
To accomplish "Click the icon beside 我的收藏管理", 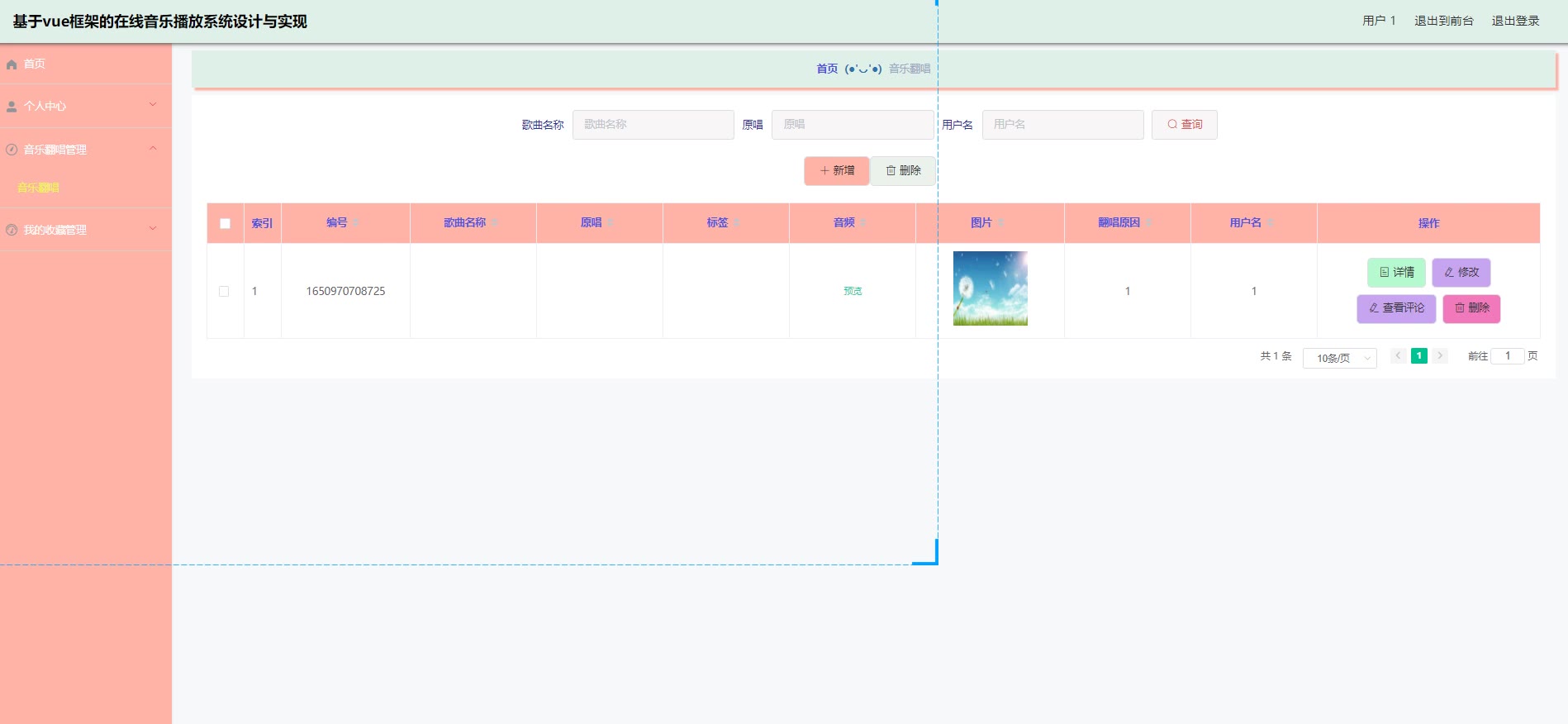I will 12,230.
